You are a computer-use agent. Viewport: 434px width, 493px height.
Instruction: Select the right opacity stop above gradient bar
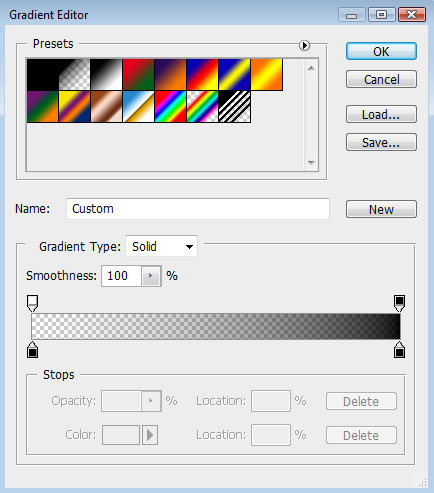pos(399,303)
